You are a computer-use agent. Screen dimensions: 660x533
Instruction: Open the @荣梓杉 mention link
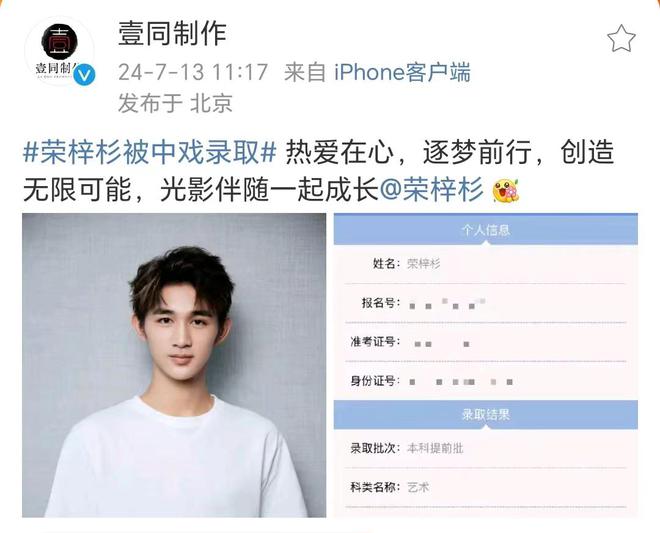(x=431, y=190)
